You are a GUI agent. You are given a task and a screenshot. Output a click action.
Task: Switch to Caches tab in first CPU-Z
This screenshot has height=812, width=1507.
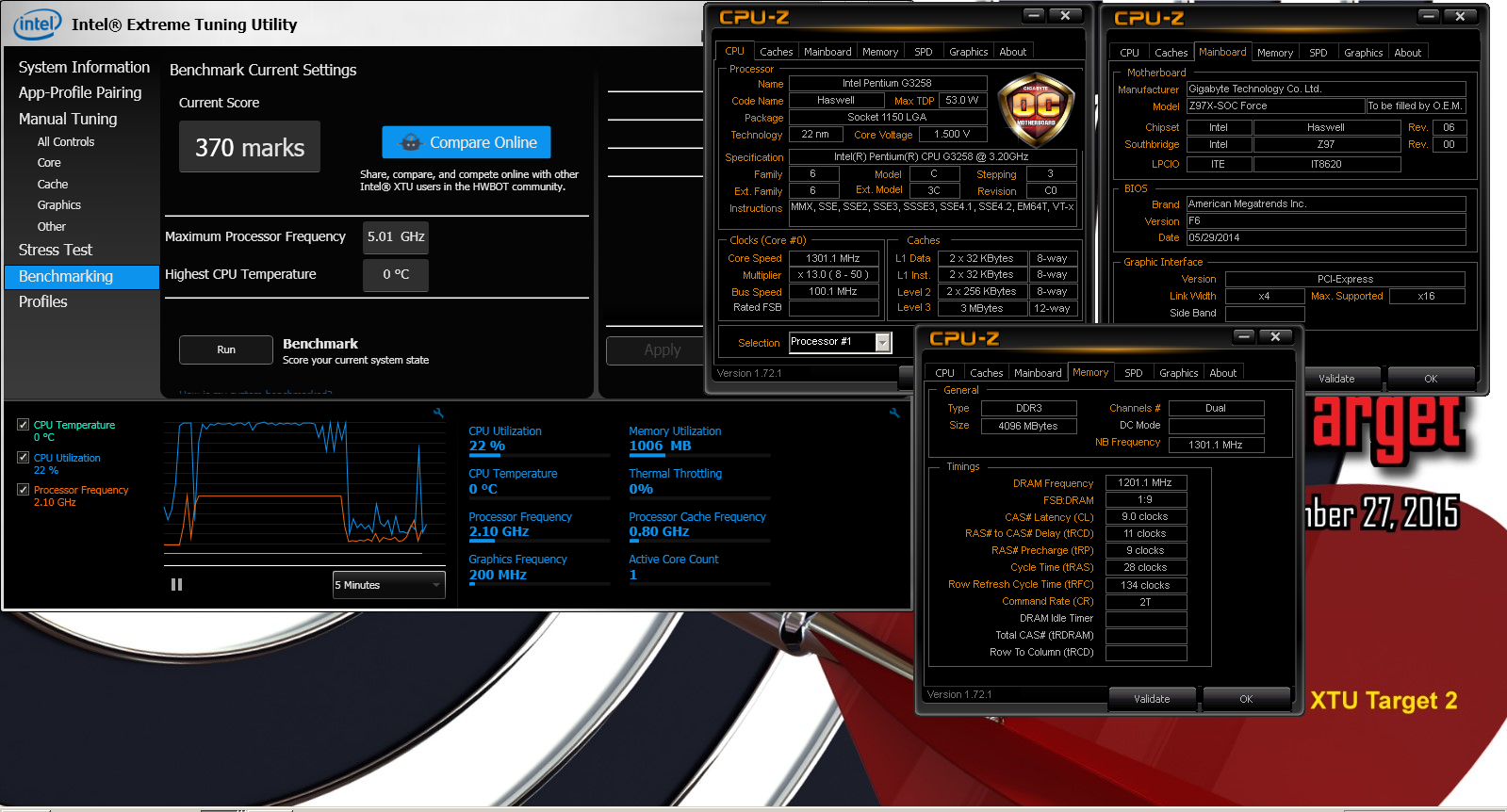coord(777,52)
